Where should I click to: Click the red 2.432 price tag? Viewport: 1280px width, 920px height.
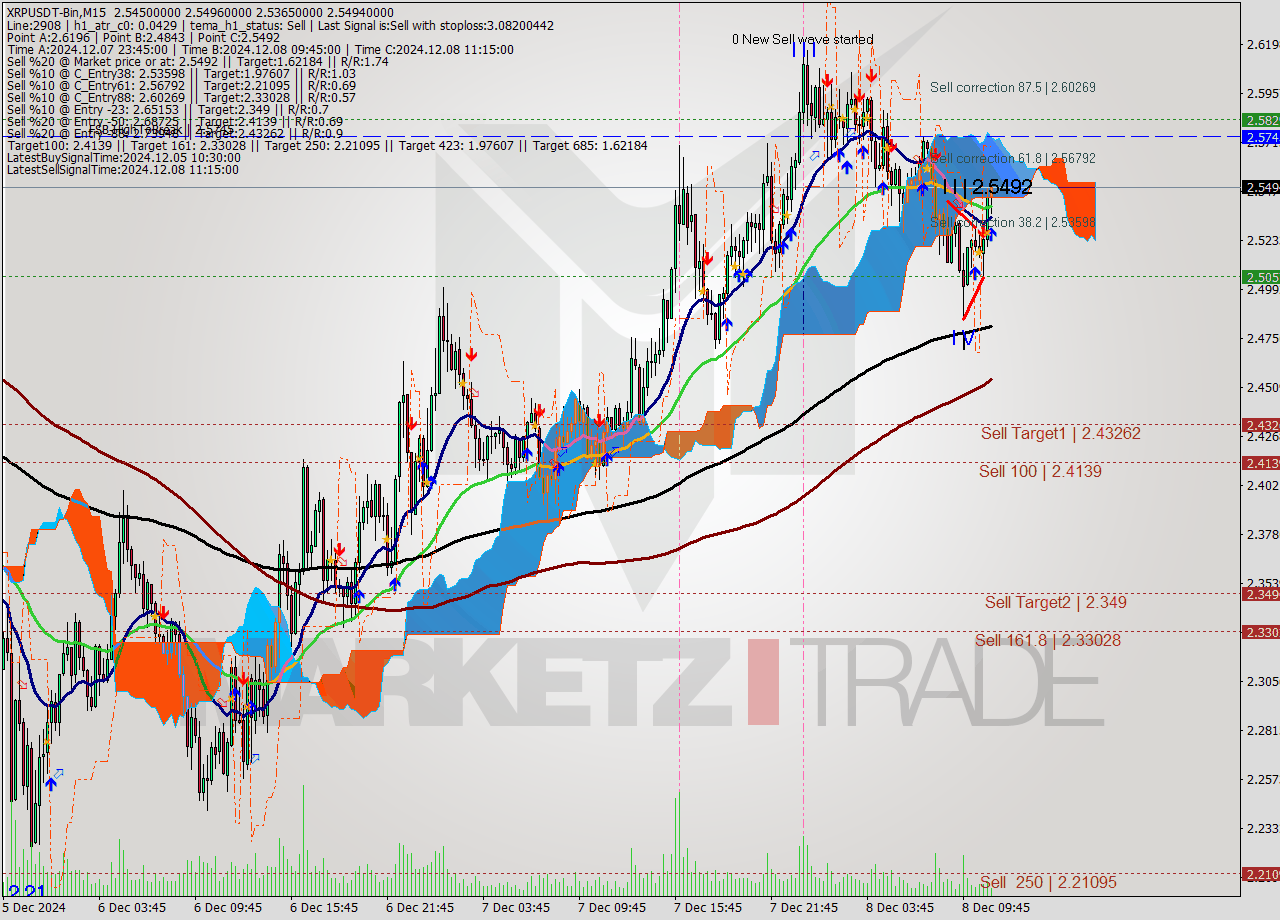coord(1260,425)
